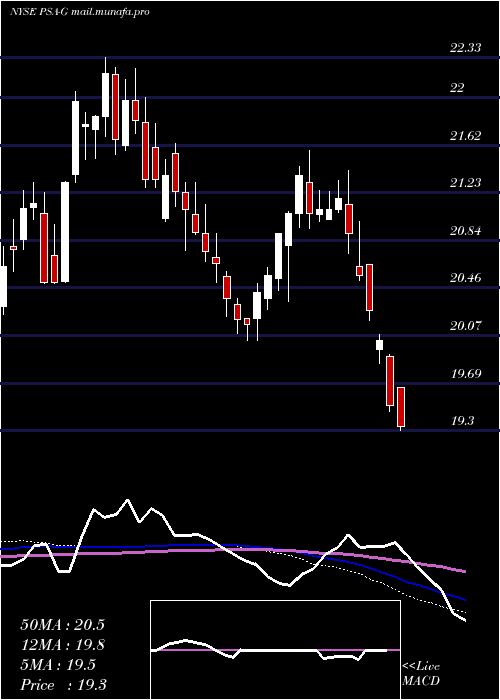Click the 12MA : 19.8 readout
500x700 pixels.
coord(62,645)
